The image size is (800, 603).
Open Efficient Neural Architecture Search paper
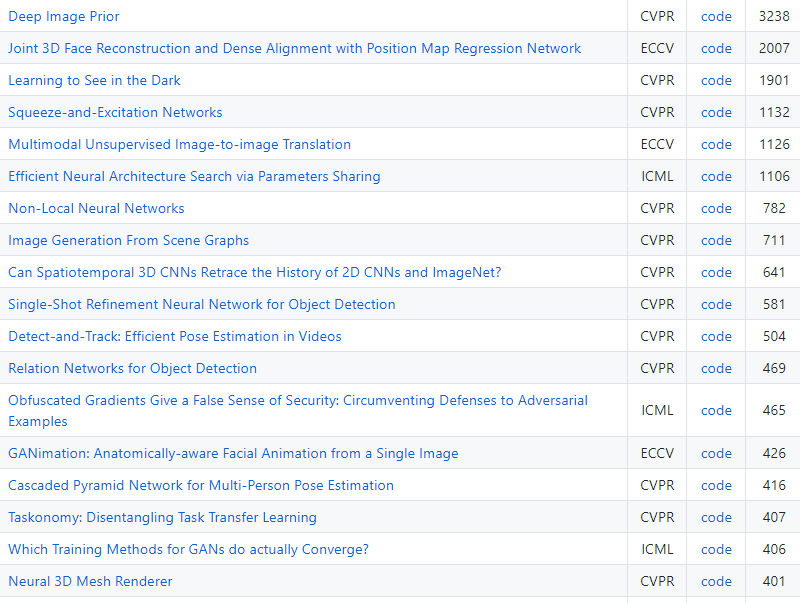click(194, 177)
